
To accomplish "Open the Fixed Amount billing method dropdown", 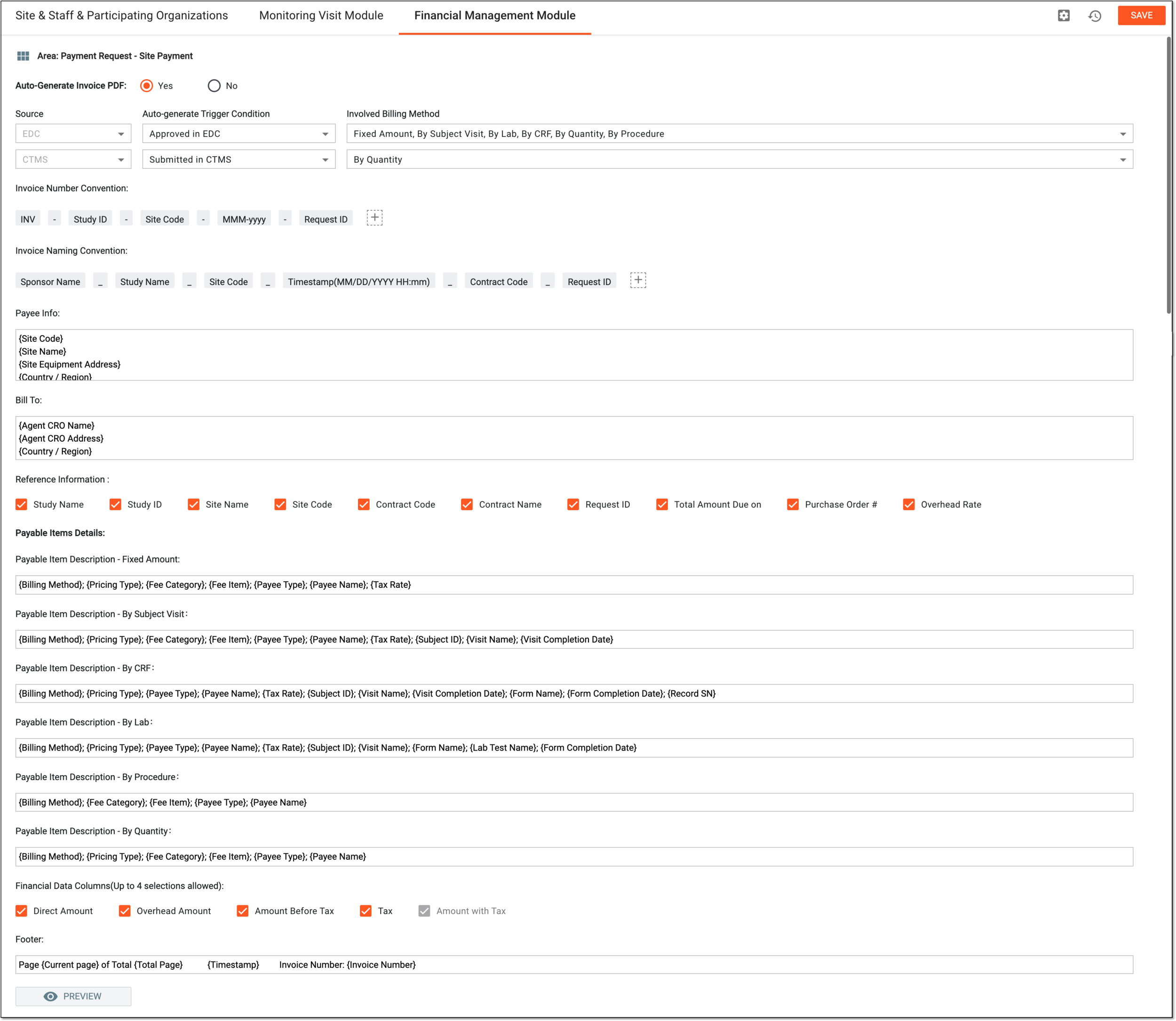I will (x=739, y=134).
